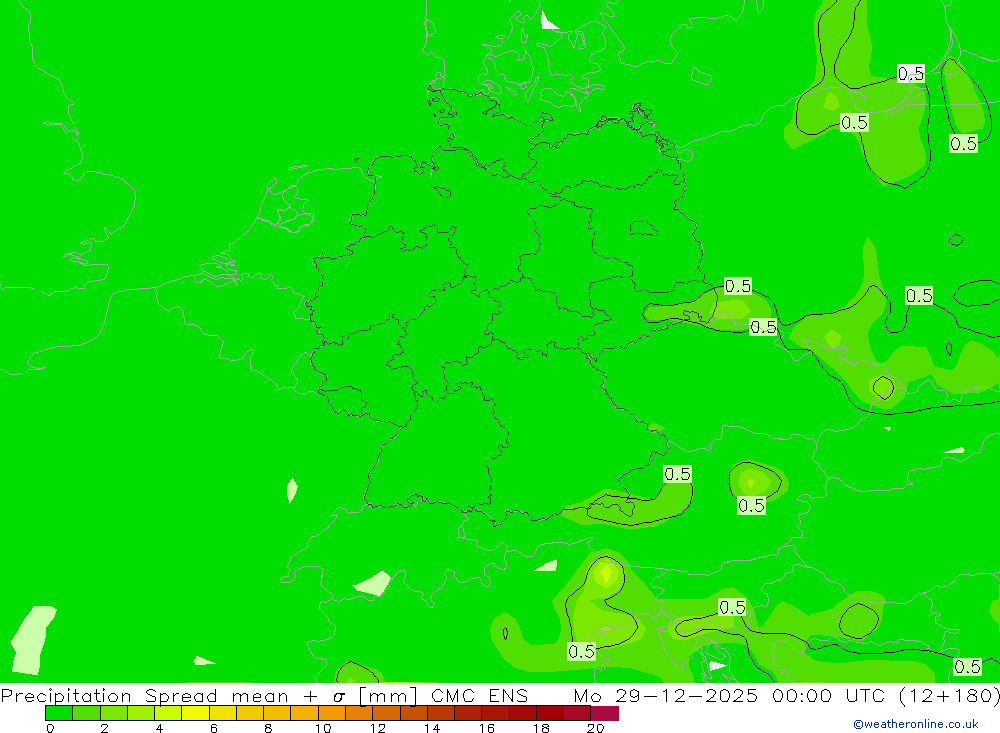Click the 'Precipitation' title word
Image resolution: width=1000 pixels, height=733 pixels.
coord(66,695)
